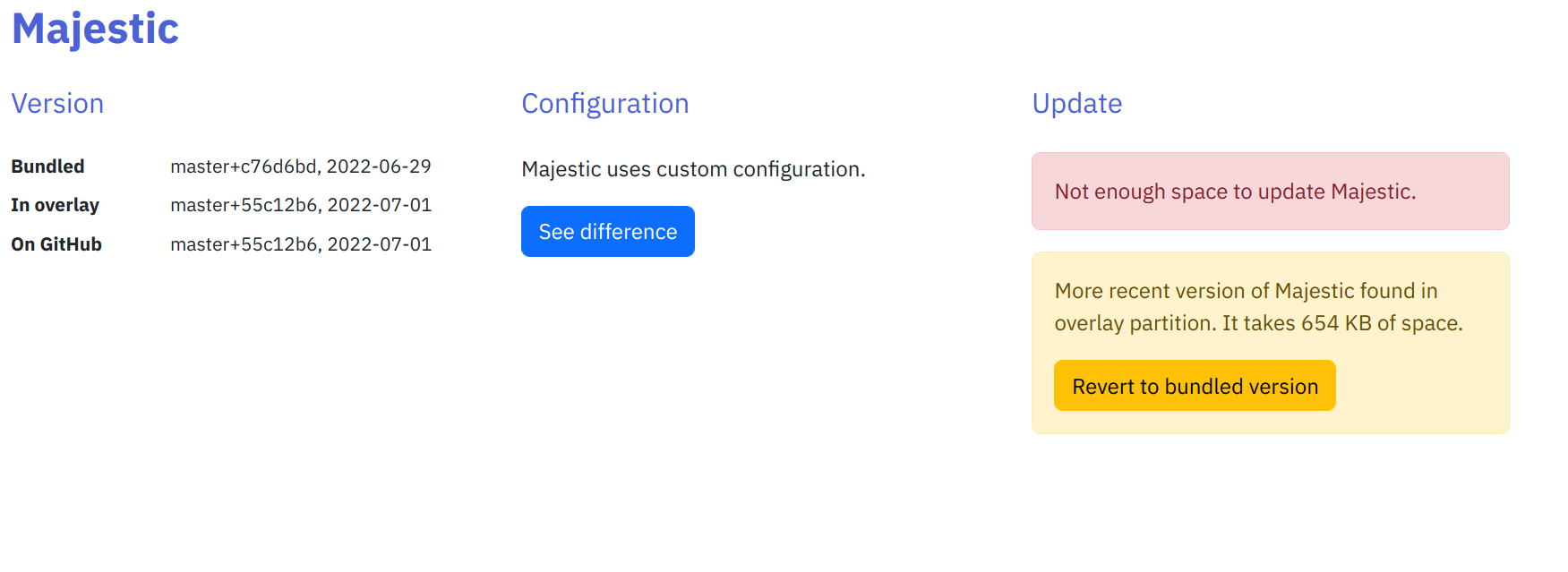Screen dimensions: 1568x572
Task: Click the overlay partition notice box
Action: pyautogui.click(x=1270, y=343)
